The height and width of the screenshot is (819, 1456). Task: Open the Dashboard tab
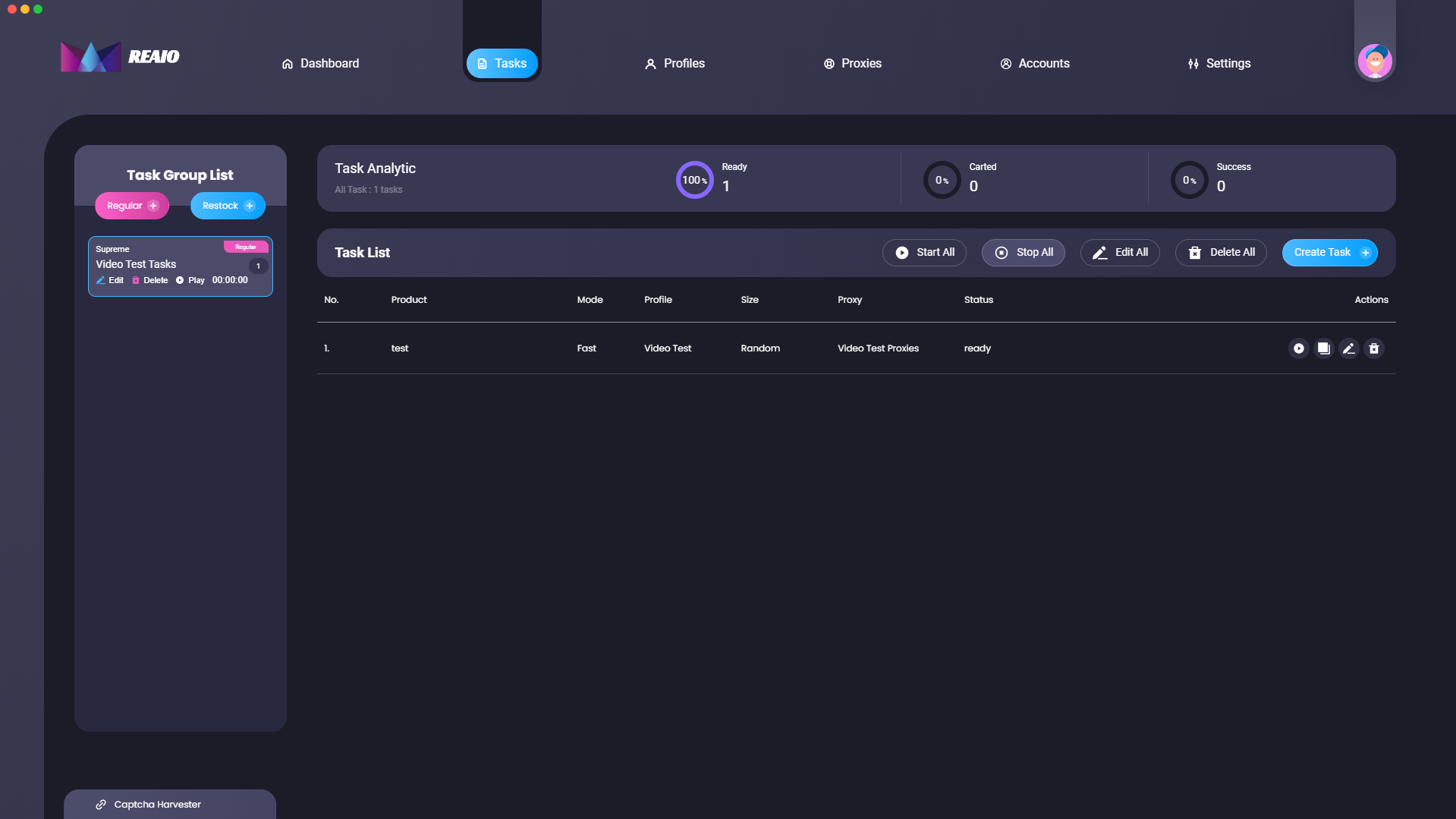click(x=320, y=64)
